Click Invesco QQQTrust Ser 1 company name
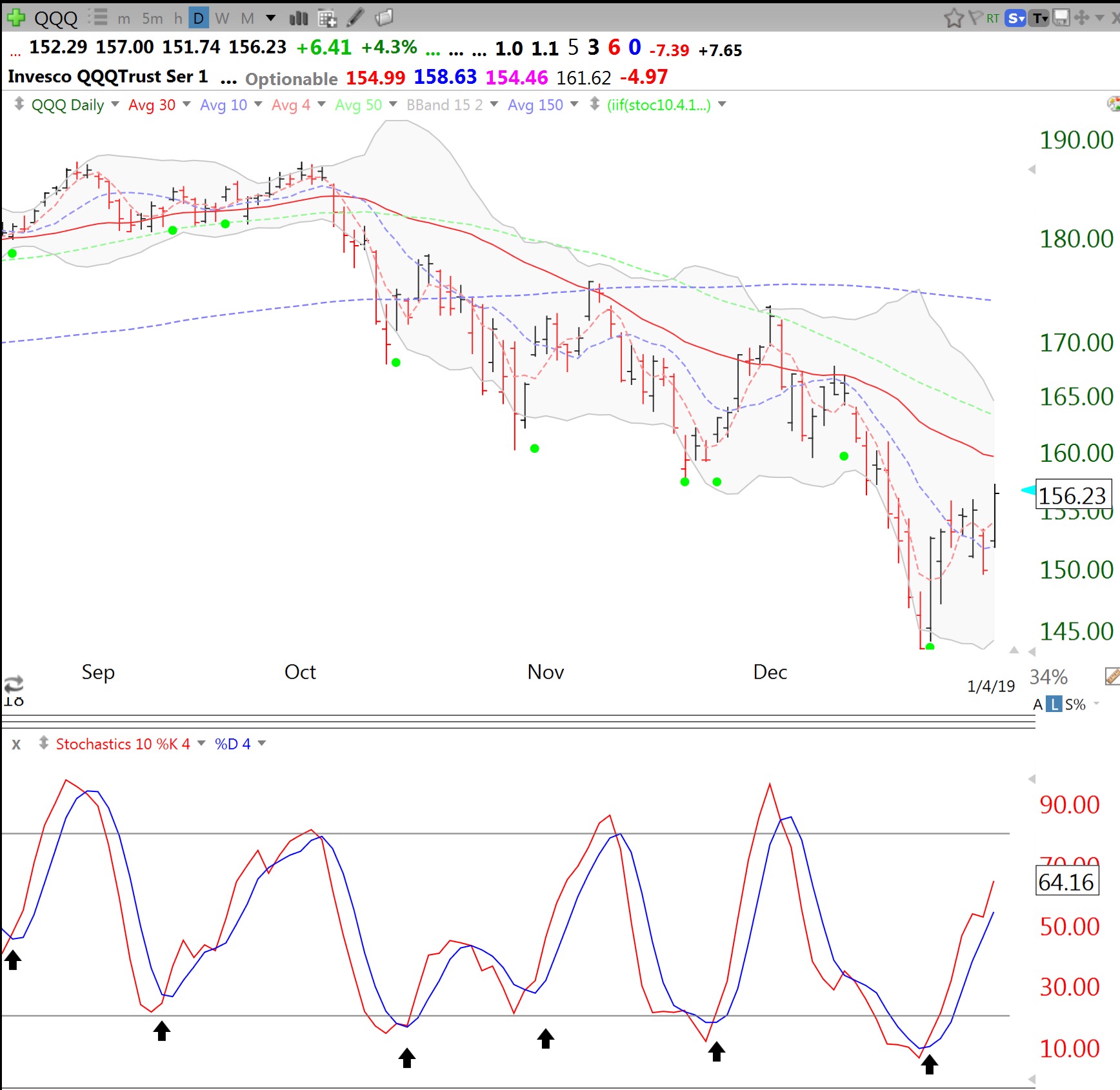 108,77
